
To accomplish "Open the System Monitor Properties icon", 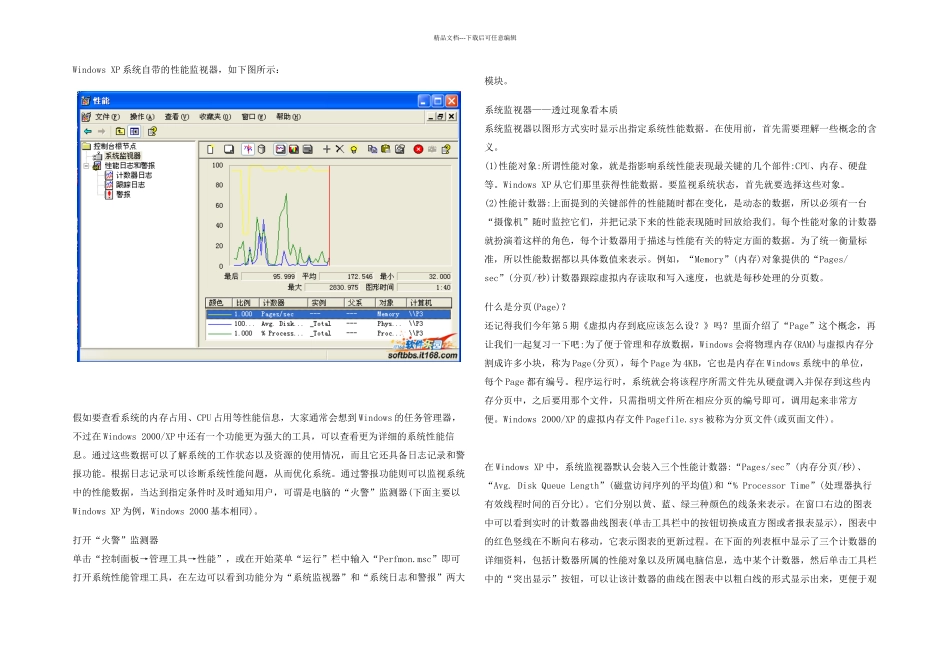I will pyautogui.click(x=400, y=149).
